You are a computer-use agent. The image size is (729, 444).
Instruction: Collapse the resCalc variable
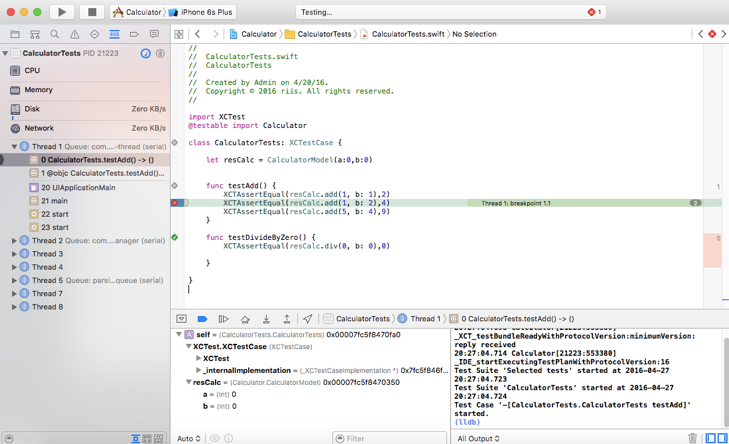point(188,382)
